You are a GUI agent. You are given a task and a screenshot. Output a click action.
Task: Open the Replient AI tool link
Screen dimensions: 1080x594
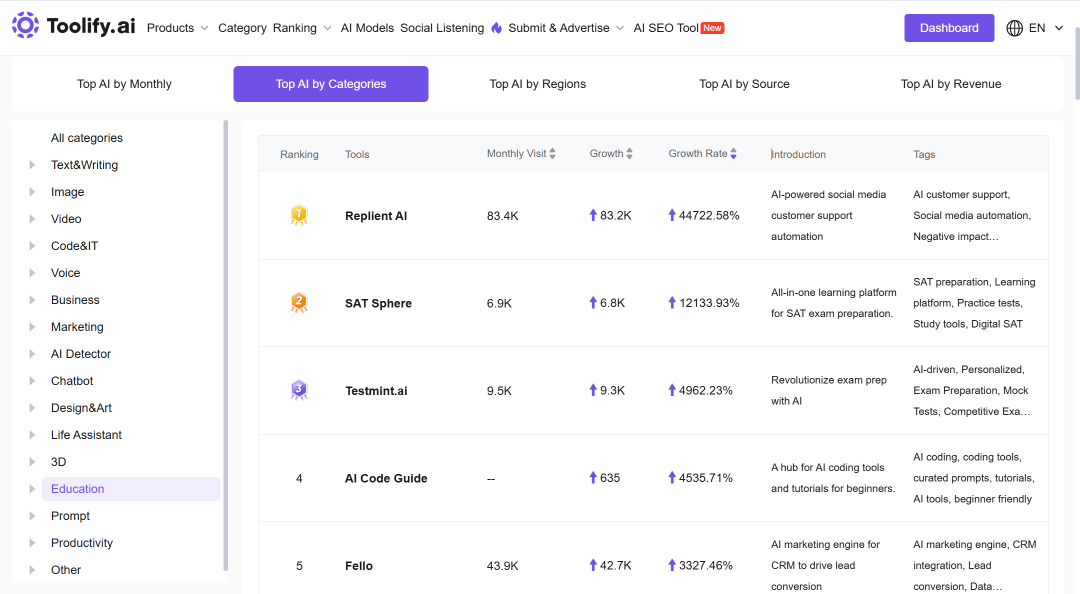pos(376,216)
